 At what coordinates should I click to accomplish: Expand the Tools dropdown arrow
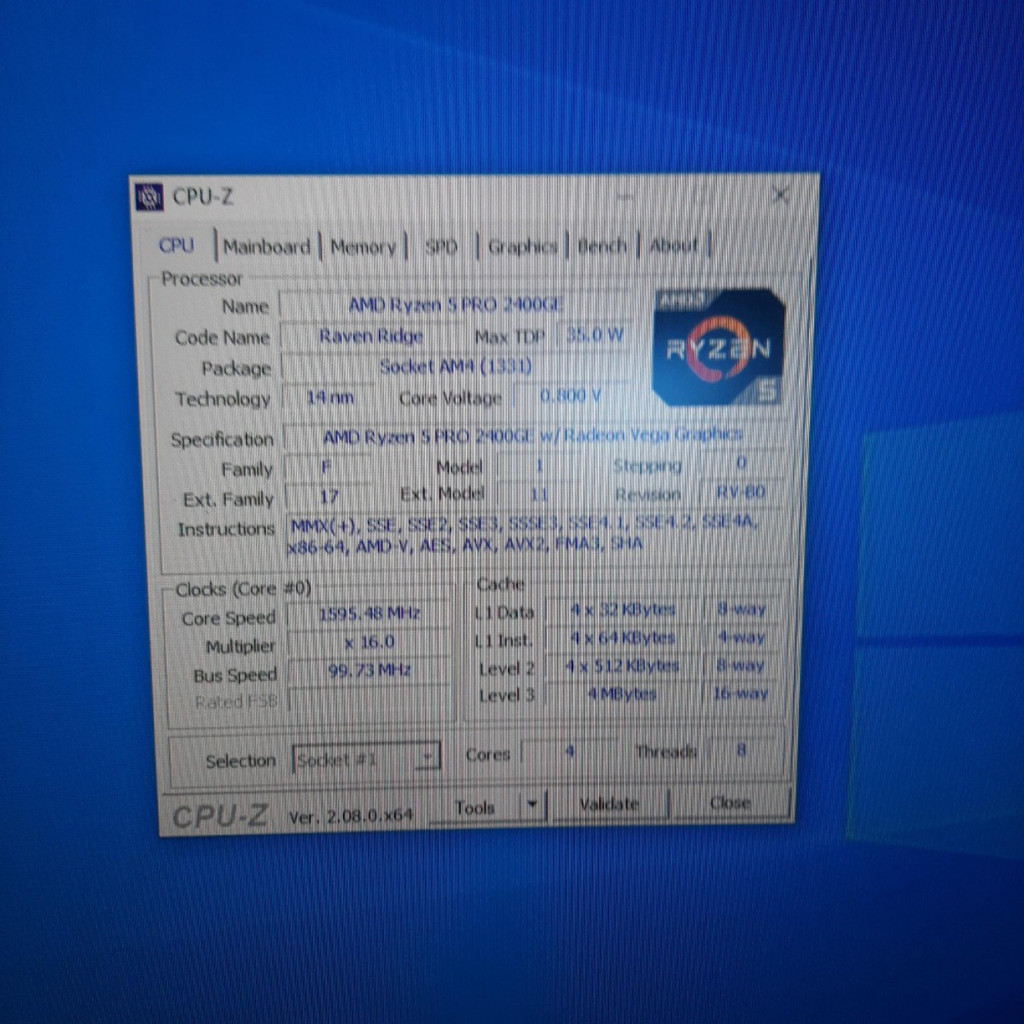point(533,805)
